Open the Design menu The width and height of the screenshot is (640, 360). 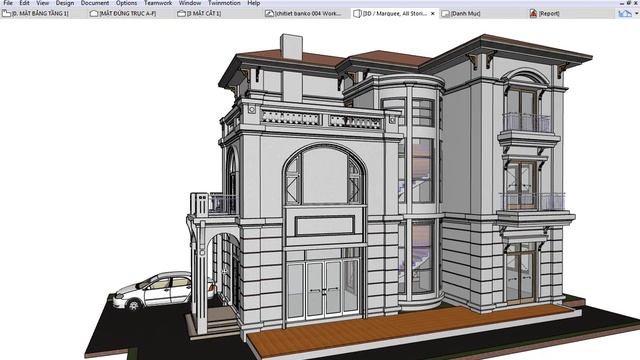coord(65,3)
